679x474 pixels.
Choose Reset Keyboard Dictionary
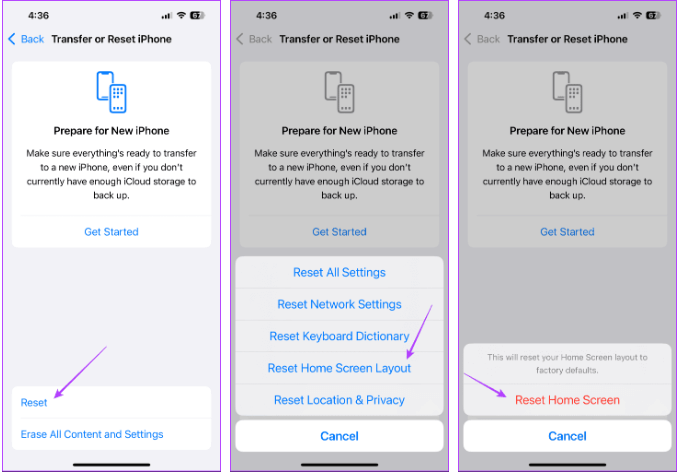click(340, 336)
